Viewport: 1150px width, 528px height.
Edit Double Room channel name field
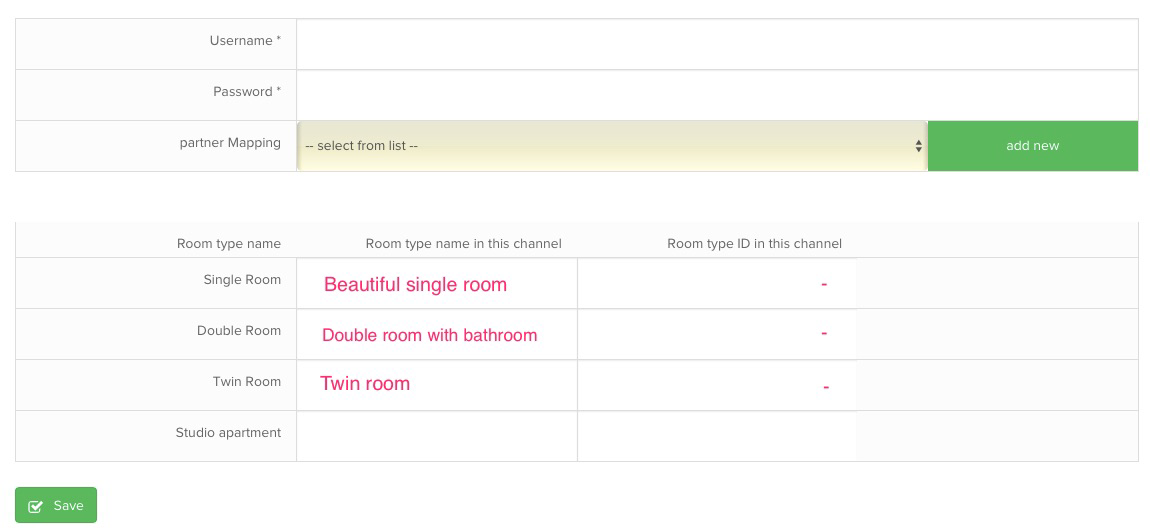437,334
